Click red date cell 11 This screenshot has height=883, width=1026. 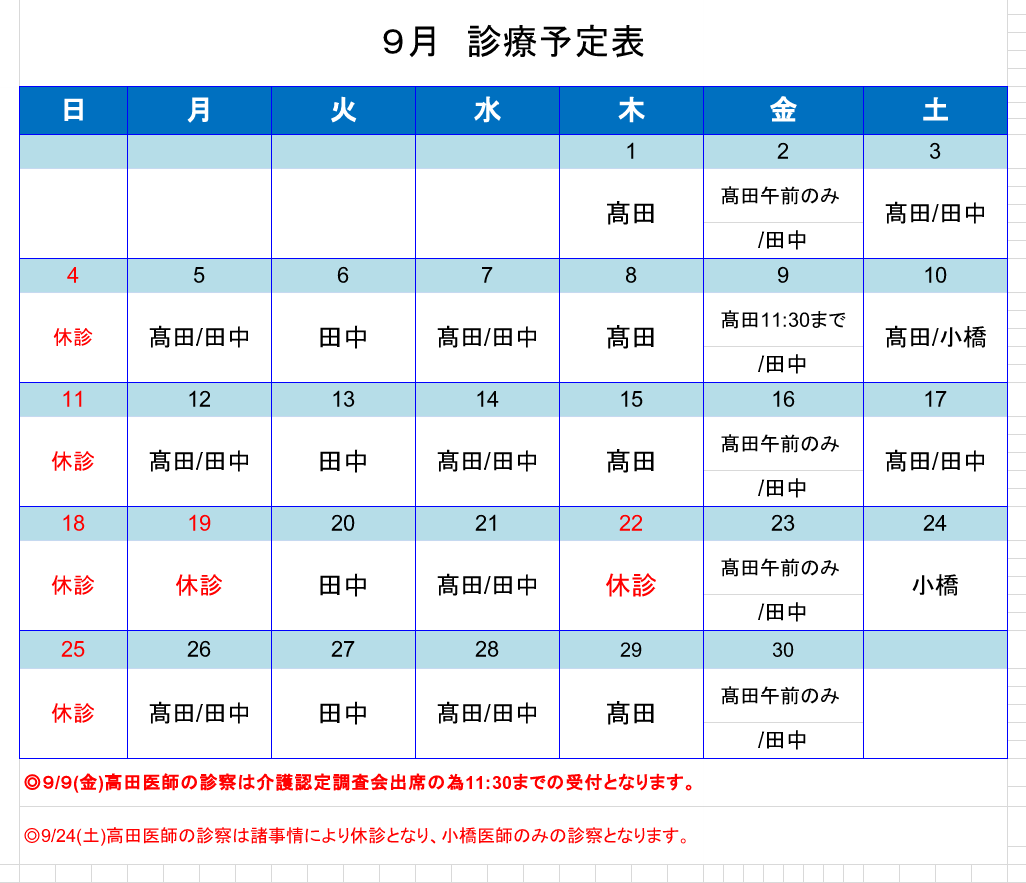pos(73,400)
